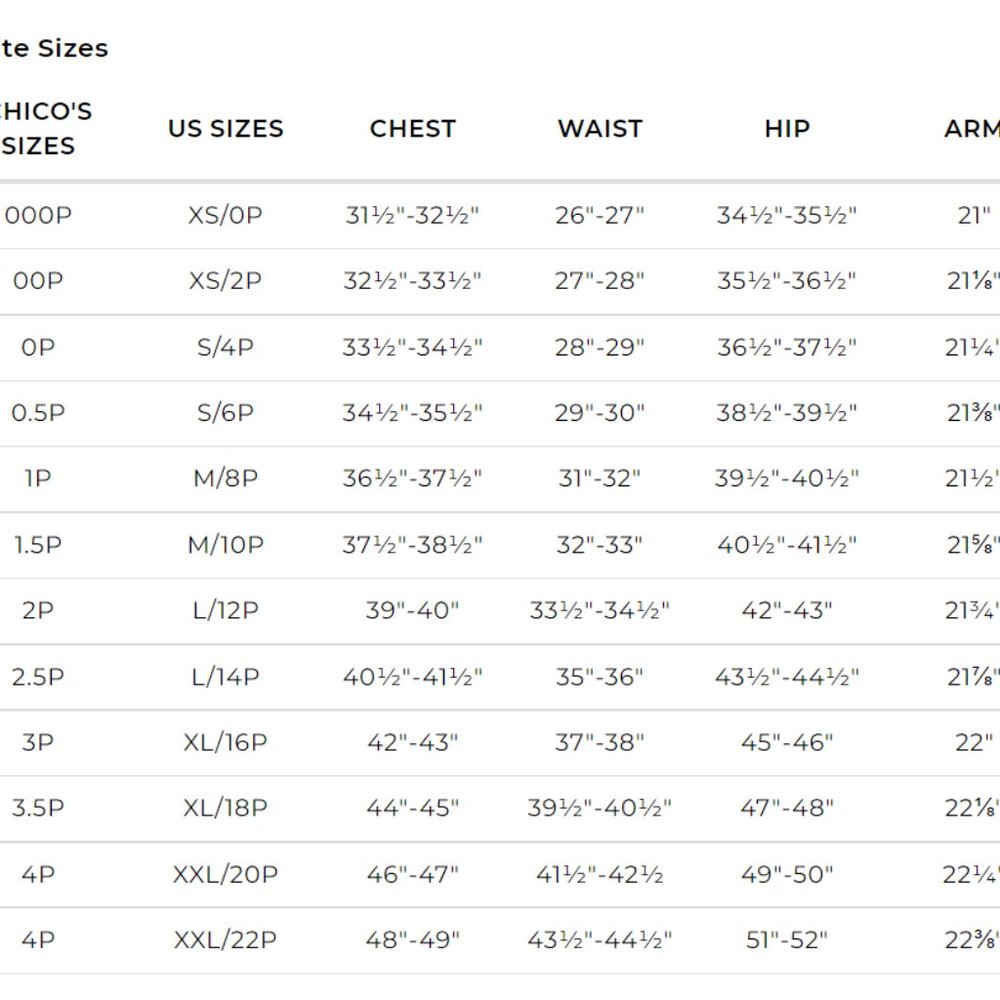The image size is (1000, 1000).
Task: Click the XXL/20P US size cell
Action: pyautogui.click(x=225, y=875)
